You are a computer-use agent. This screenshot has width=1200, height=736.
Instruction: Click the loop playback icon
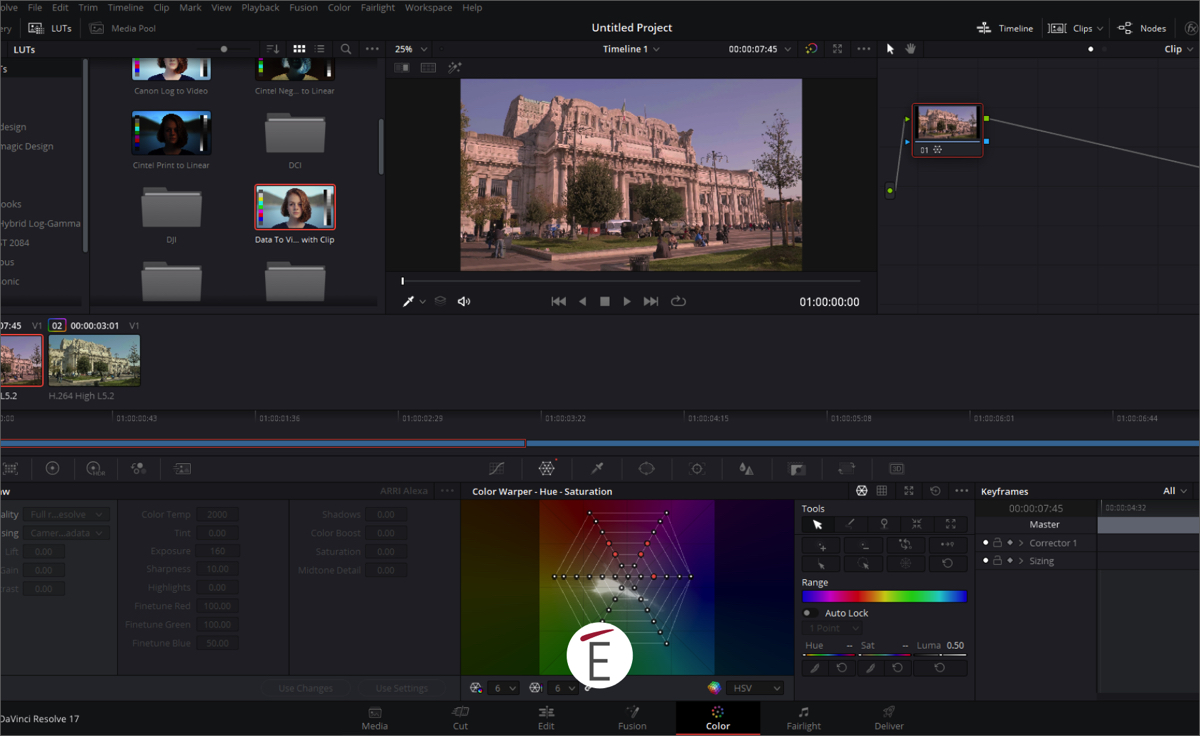[x=678, y=302]
